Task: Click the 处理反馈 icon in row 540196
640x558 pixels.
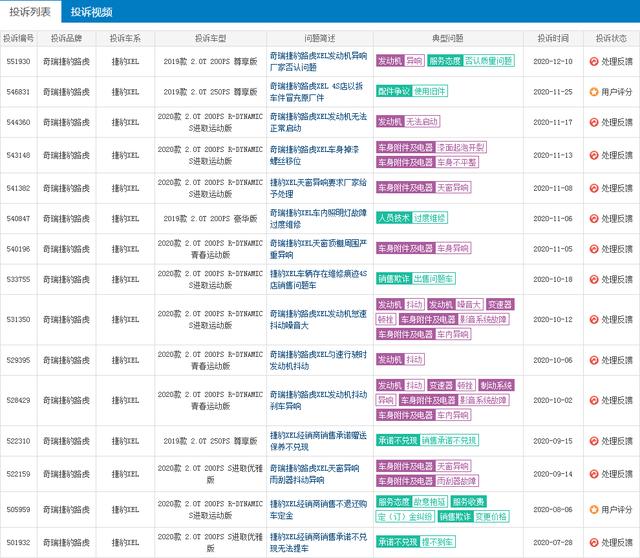Action: [x=594, y=249]
